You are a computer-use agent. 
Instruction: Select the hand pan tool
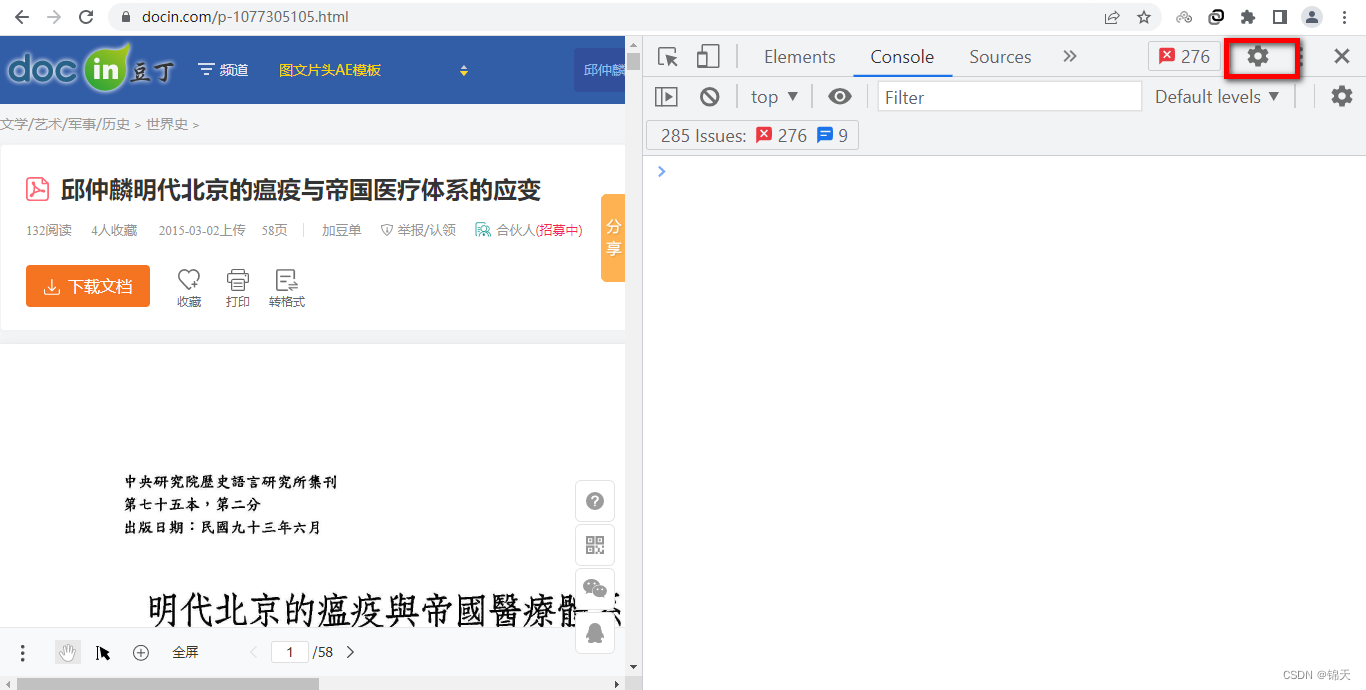(67, 653)
